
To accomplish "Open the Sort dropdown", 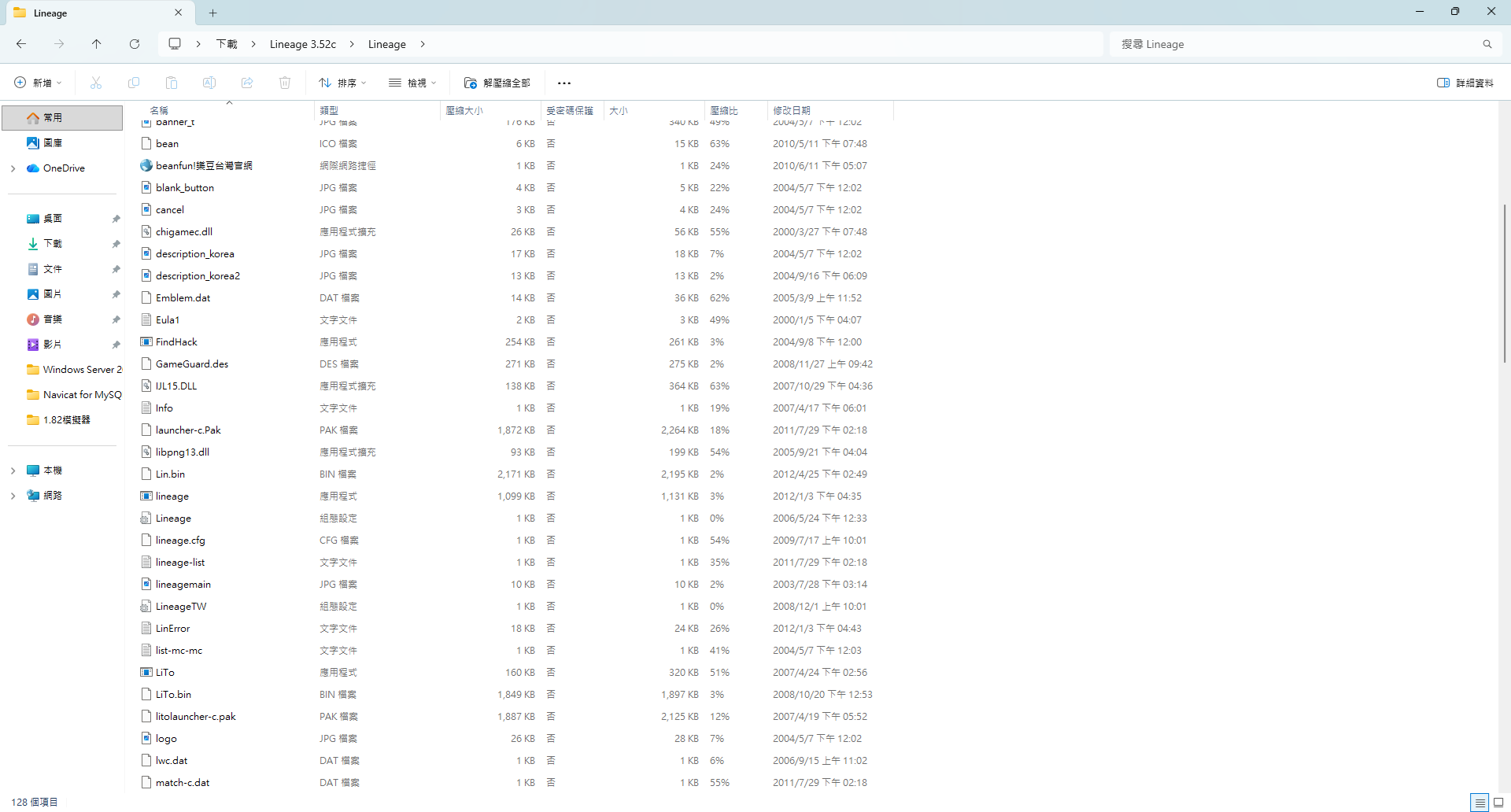I will point(342,83).
